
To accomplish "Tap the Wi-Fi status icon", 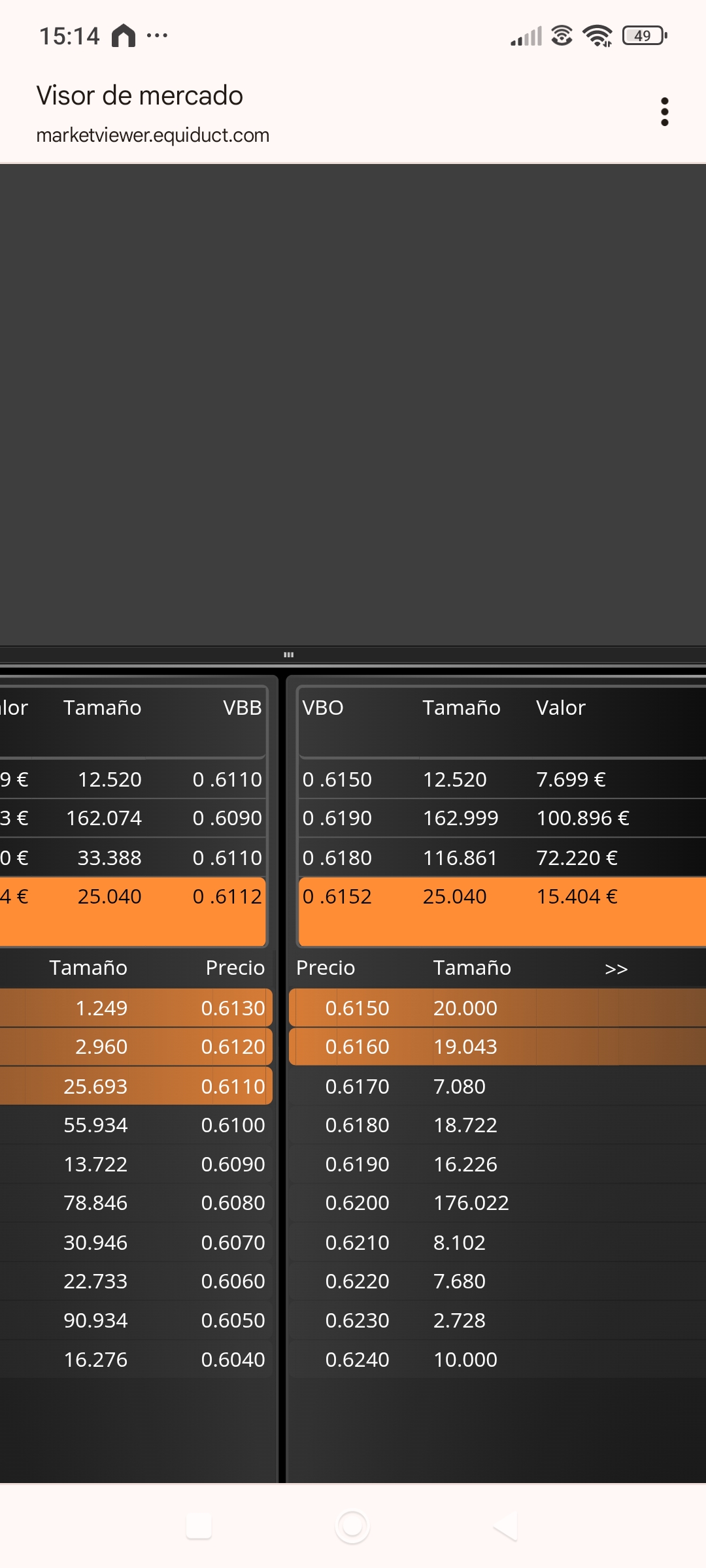I will (597, 35).
